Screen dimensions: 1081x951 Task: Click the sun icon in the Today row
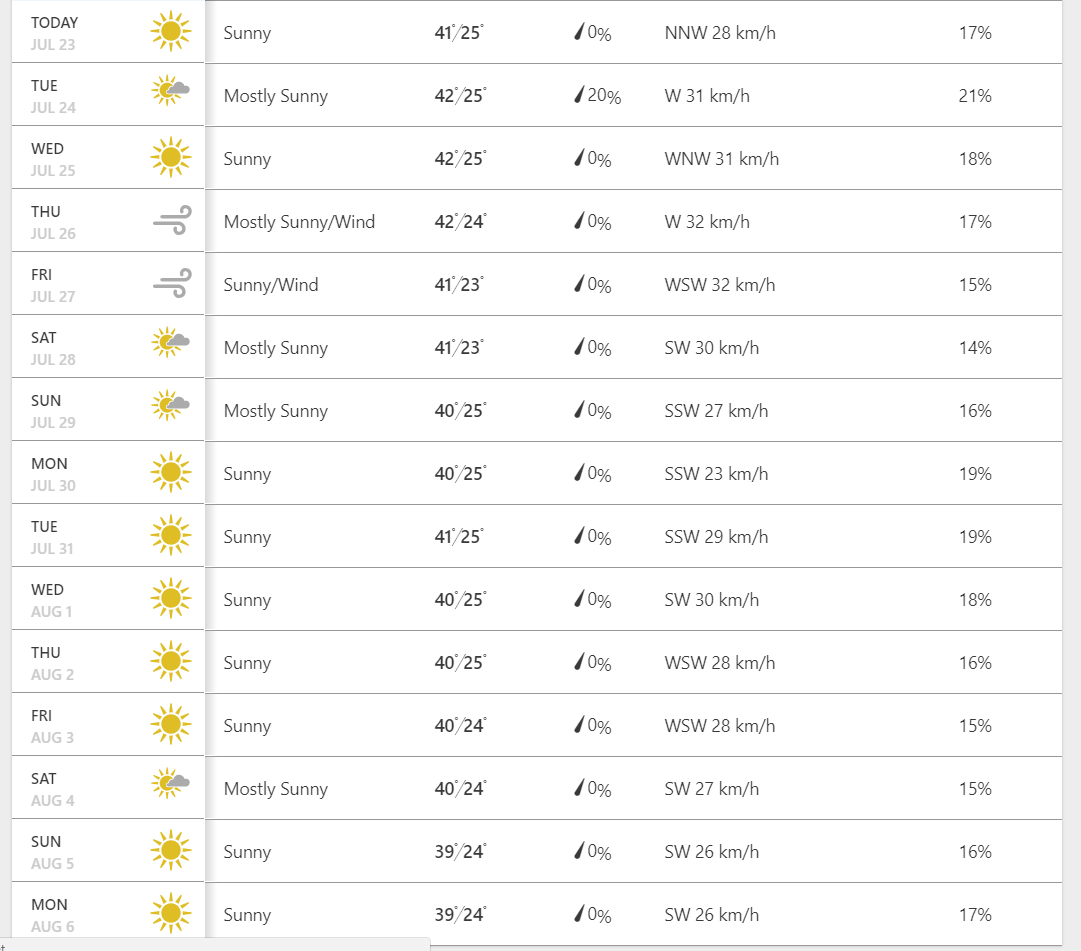click(x=170, y=32)
